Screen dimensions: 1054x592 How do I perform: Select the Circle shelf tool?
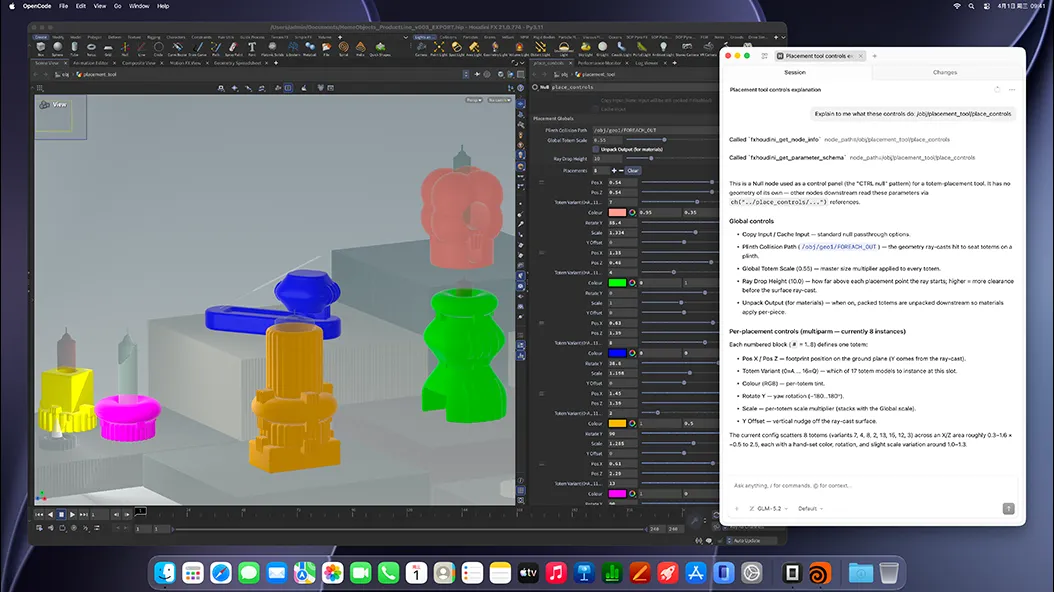click(x=159, y=50)
